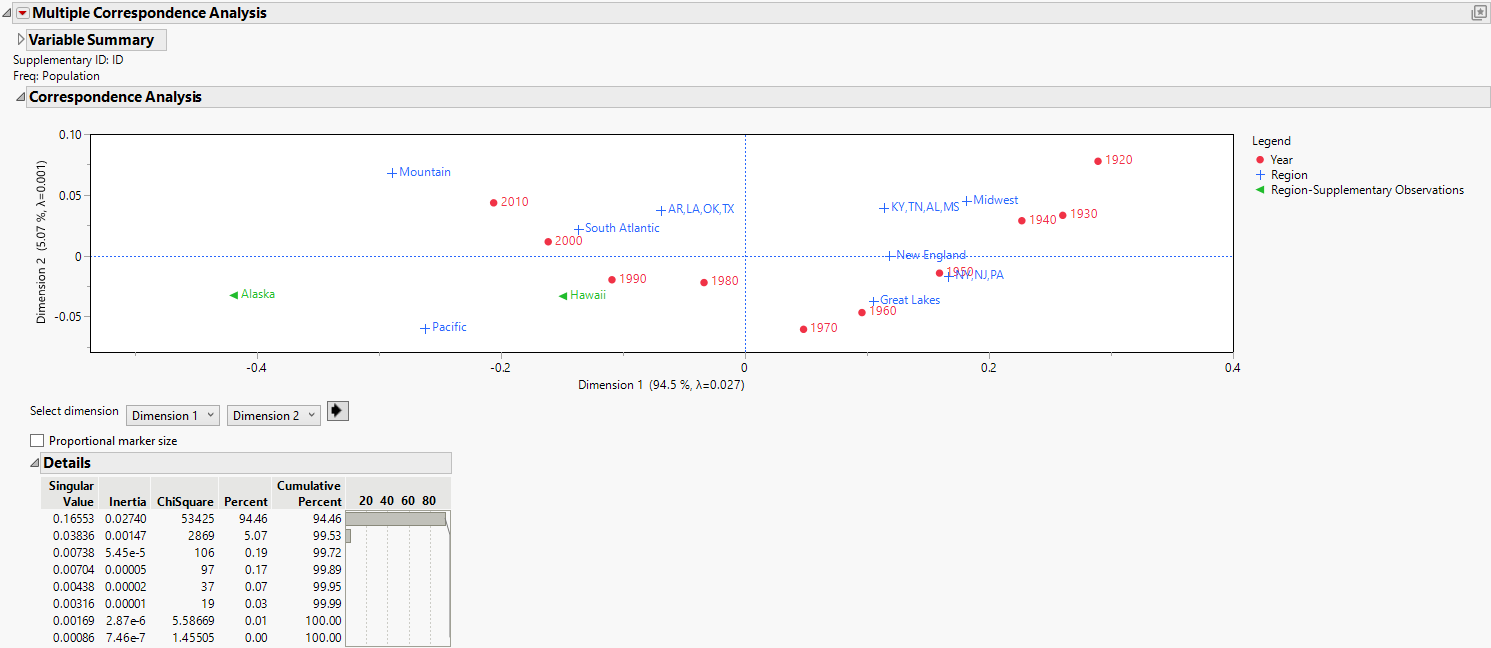Select the green Alaska triangle marker
Image resolution: width=1491 pixels, height=648 pixels.
point(233,295)
